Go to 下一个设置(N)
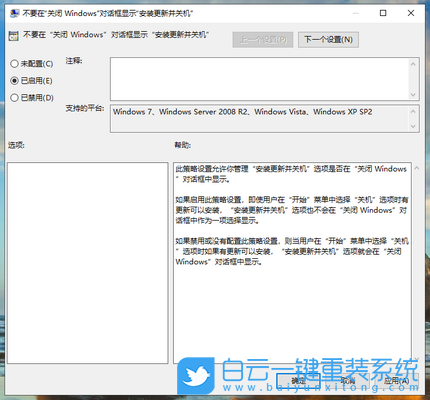The image size is (430, 400). point(328,40)
